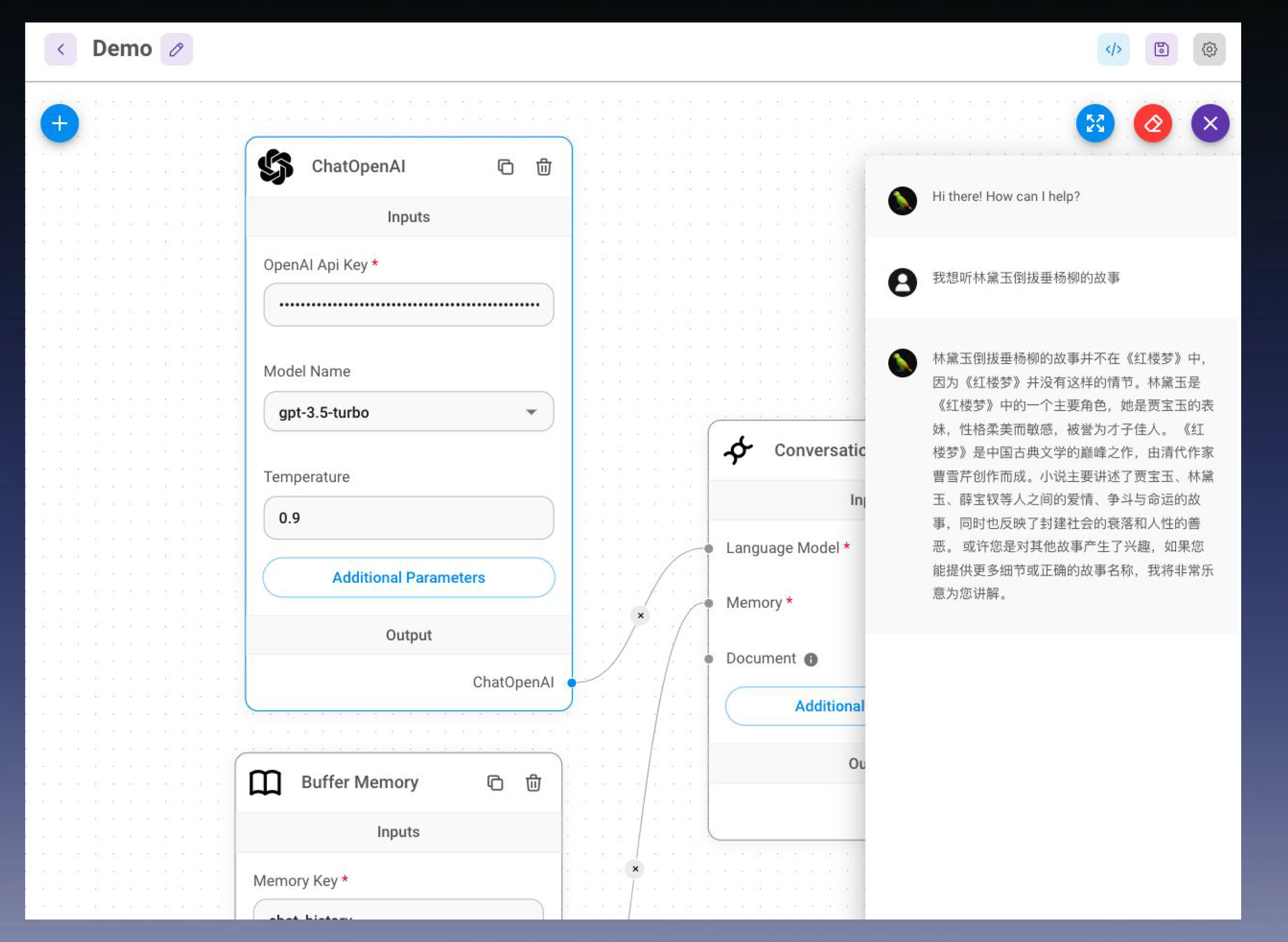Image resolution: width=1288 pixels, height=942 pixels.
Task: Click the OpenAI Api Key field
Action: click(x=408, y=305)
